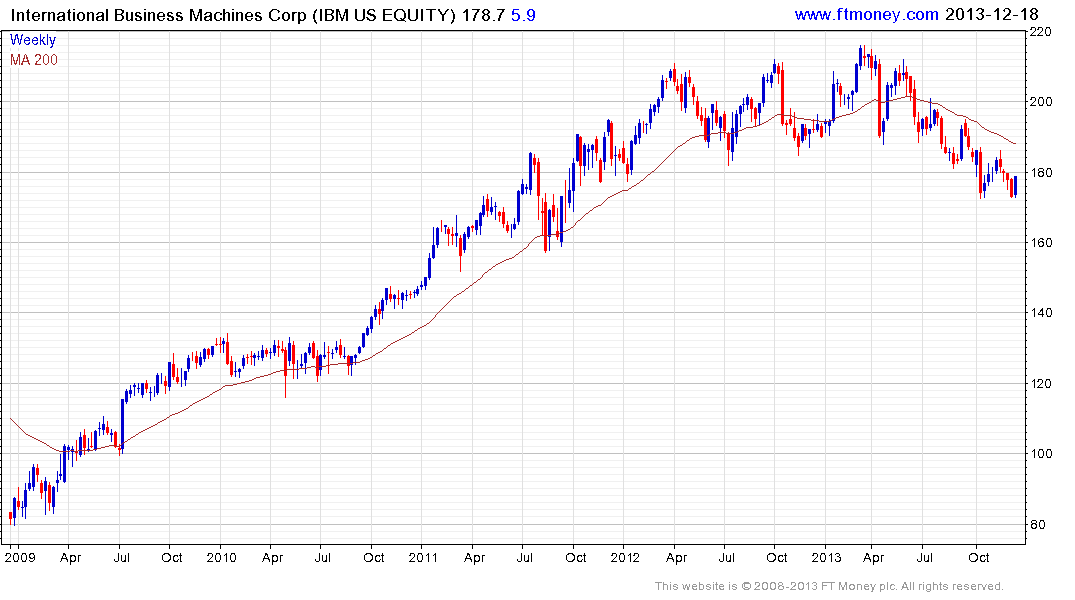Click the 160 price axis label
Screen dimensions: 1075x600
pos(1041,243)
